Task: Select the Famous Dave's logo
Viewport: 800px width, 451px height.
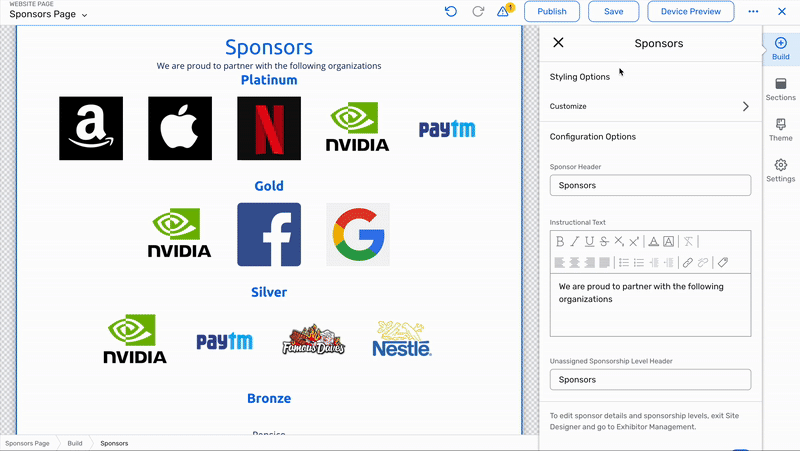Action: pos(313,339)
